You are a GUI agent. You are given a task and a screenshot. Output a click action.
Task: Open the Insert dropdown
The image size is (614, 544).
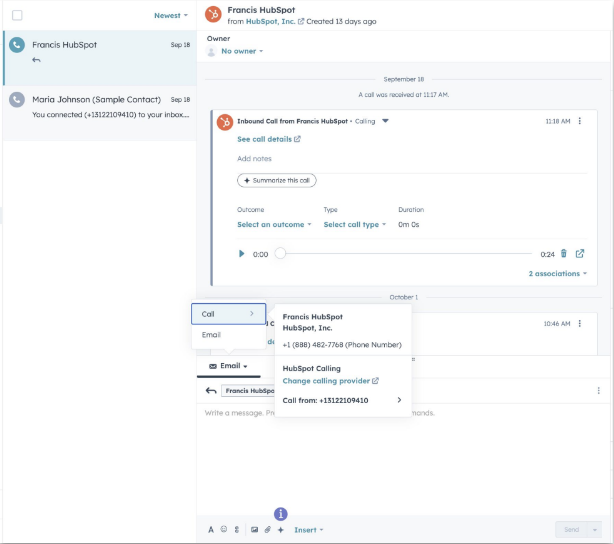(x=309, y=530)
